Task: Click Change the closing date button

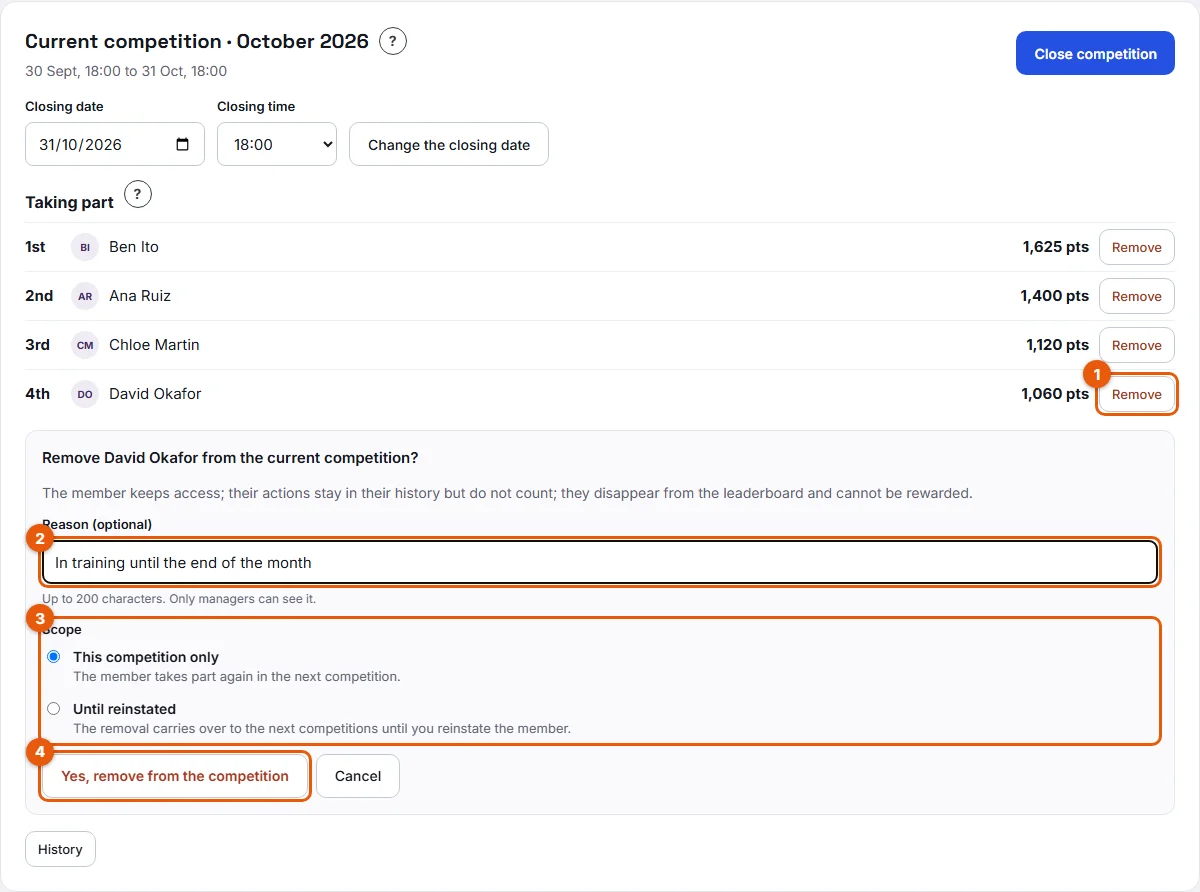Action: click(x=449, y=144)
